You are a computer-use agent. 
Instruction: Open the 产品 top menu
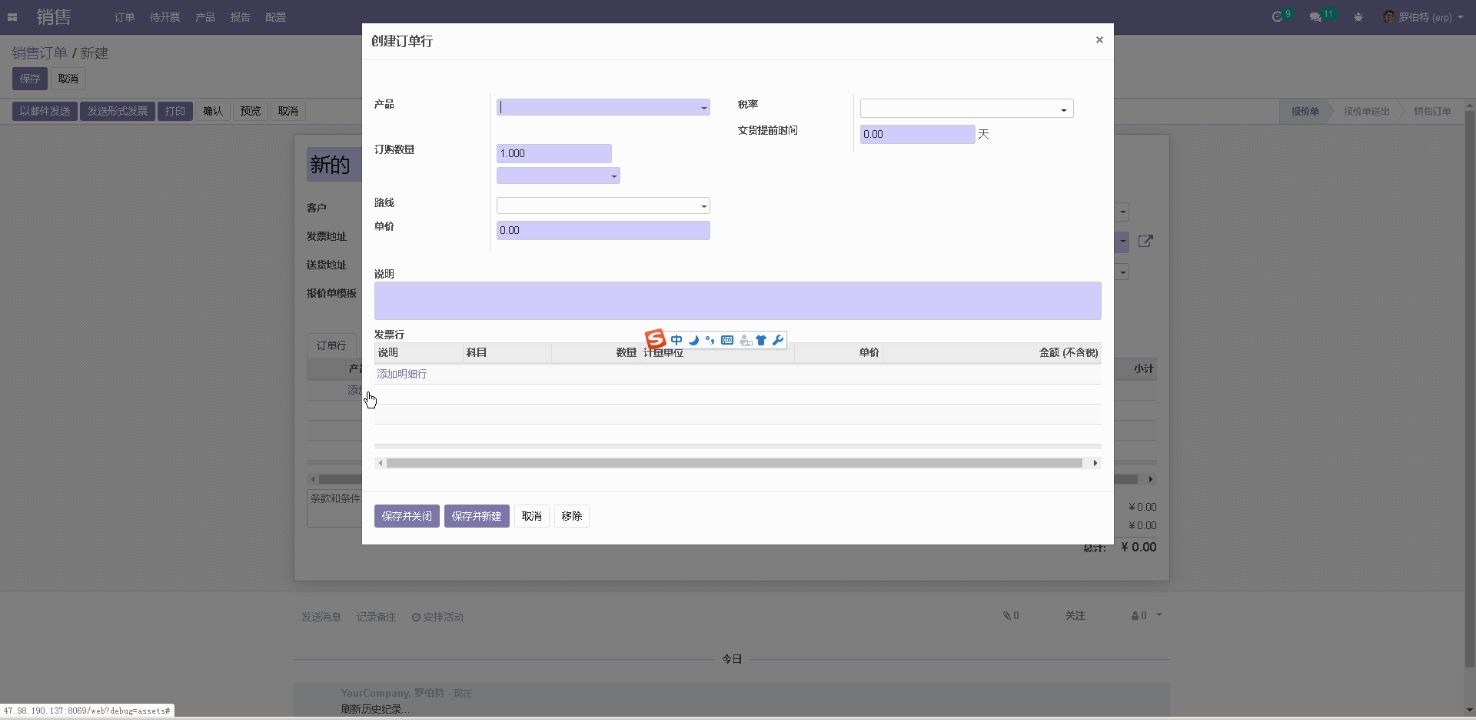[x=205, y=17]
